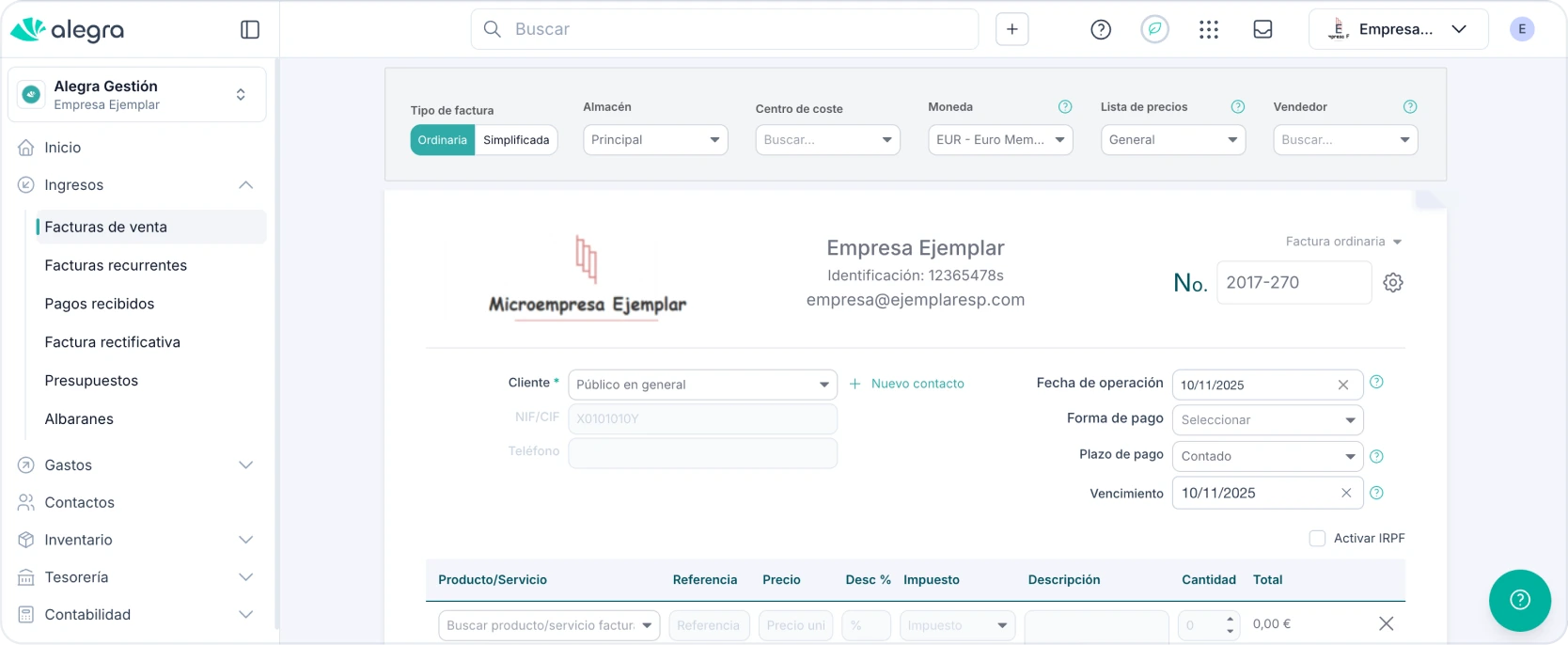The height and width of the screenshot is (645, 1568).
Task: Open the Moneda EUR dropdown
Action: point(1000,140)
